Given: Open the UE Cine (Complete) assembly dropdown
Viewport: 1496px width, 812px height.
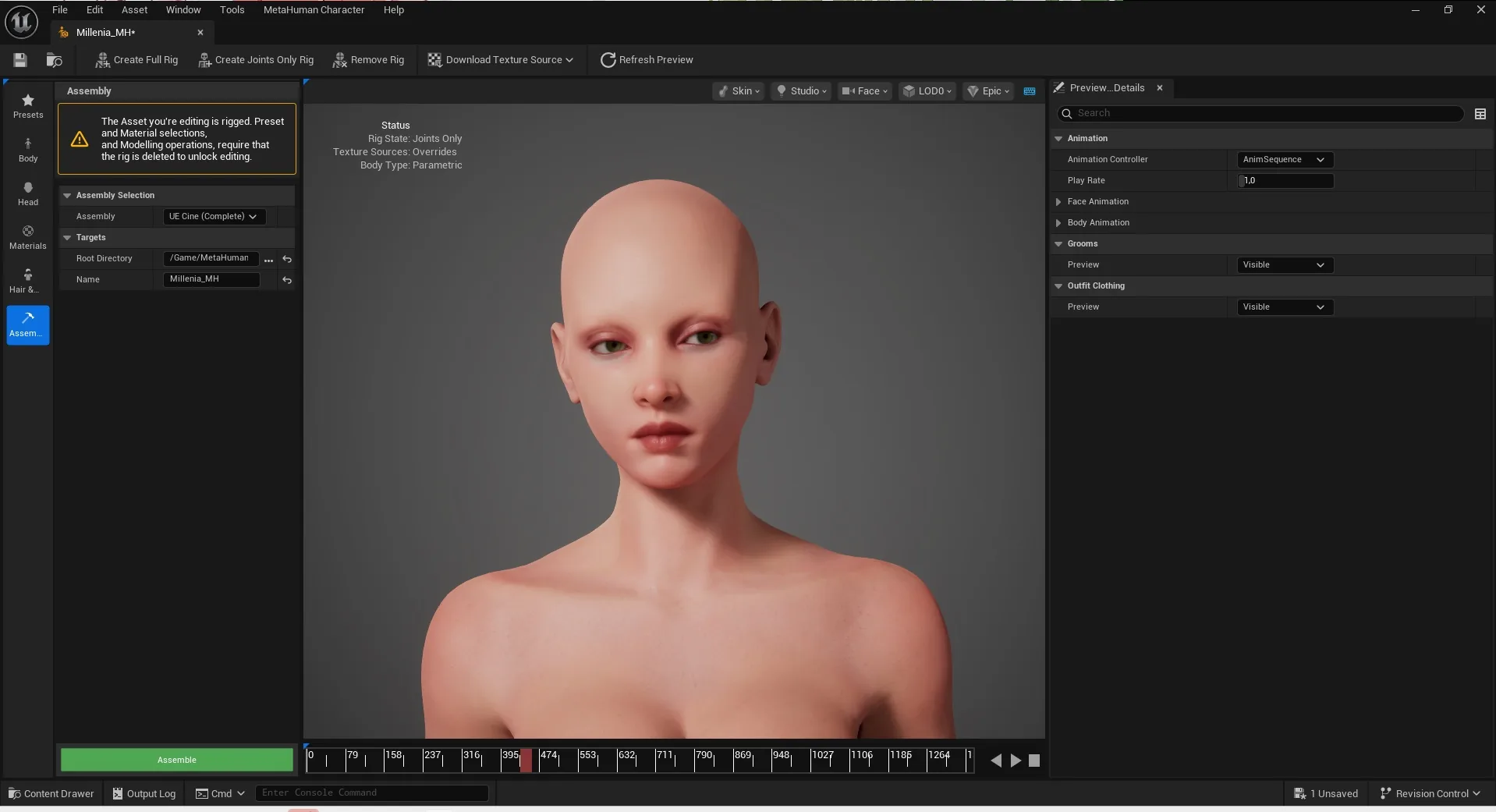Looking at the screenshot, I should (x=214, y=217).
